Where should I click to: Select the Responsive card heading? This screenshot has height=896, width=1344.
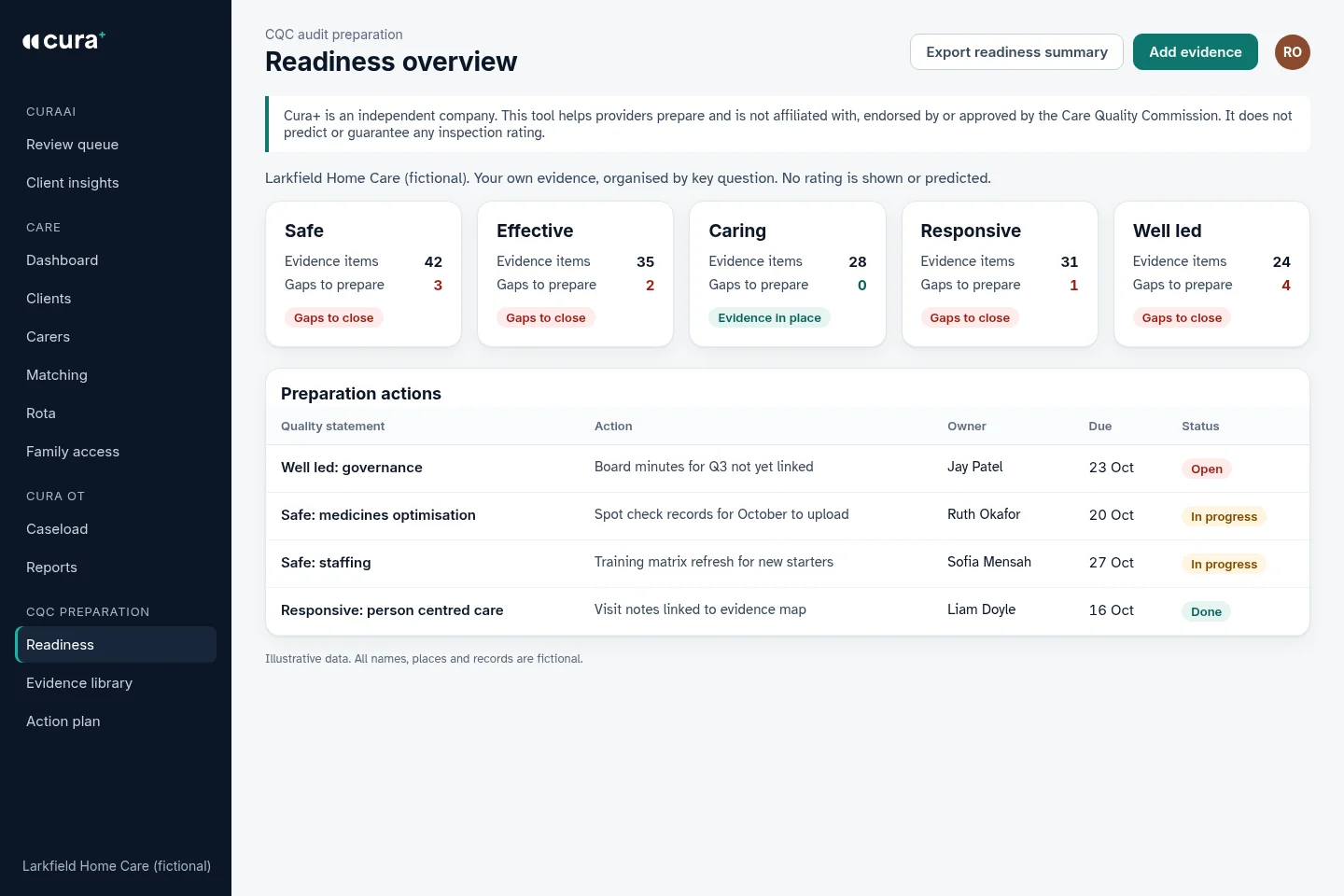(x=971, y=231)
